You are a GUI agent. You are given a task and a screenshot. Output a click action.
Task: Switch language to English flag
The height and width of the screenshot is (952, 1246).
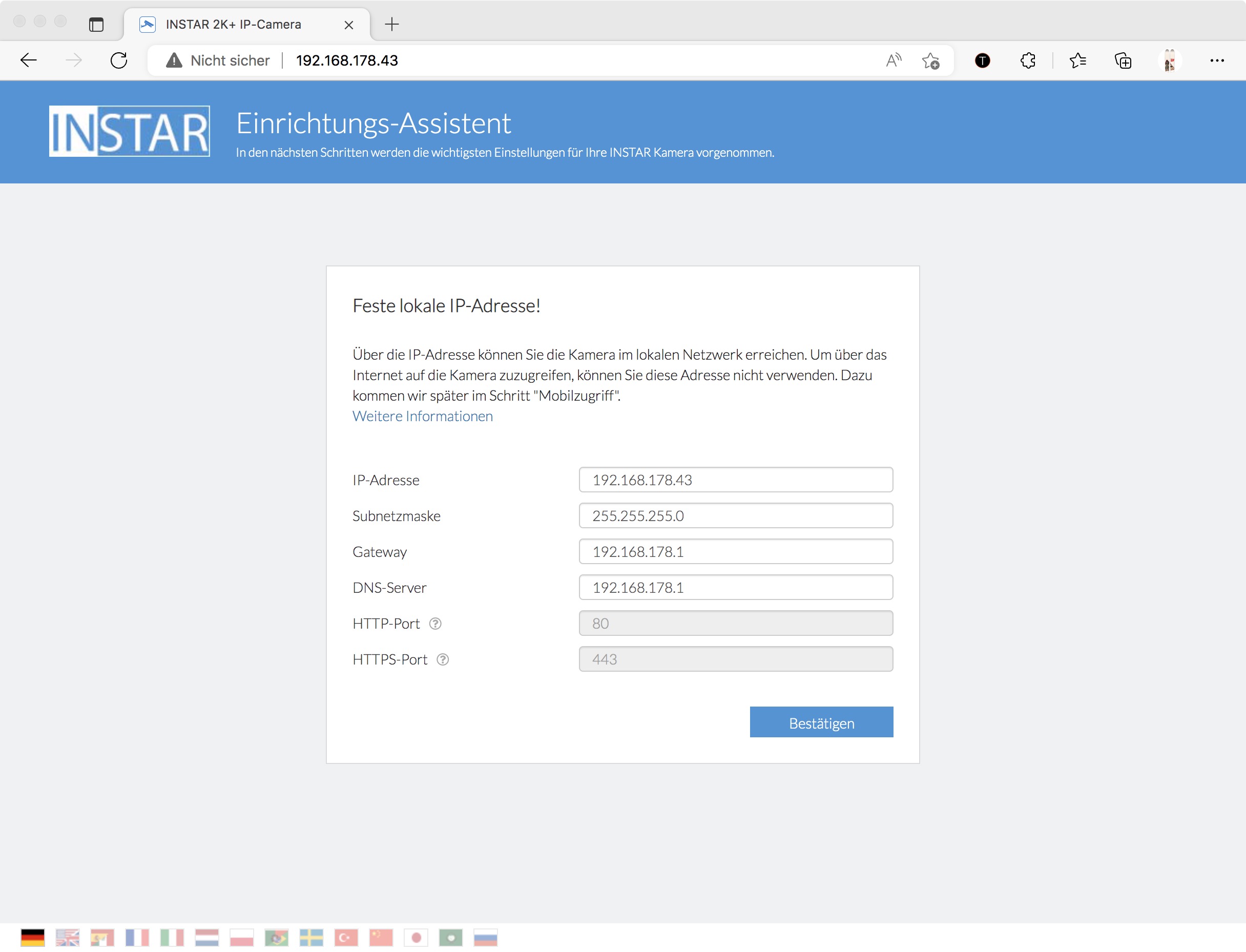(x=68, y=937)
